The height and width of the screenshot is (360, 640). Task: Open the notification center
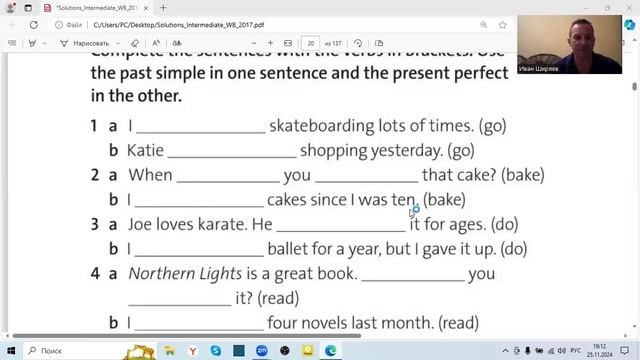coord(624,351)
